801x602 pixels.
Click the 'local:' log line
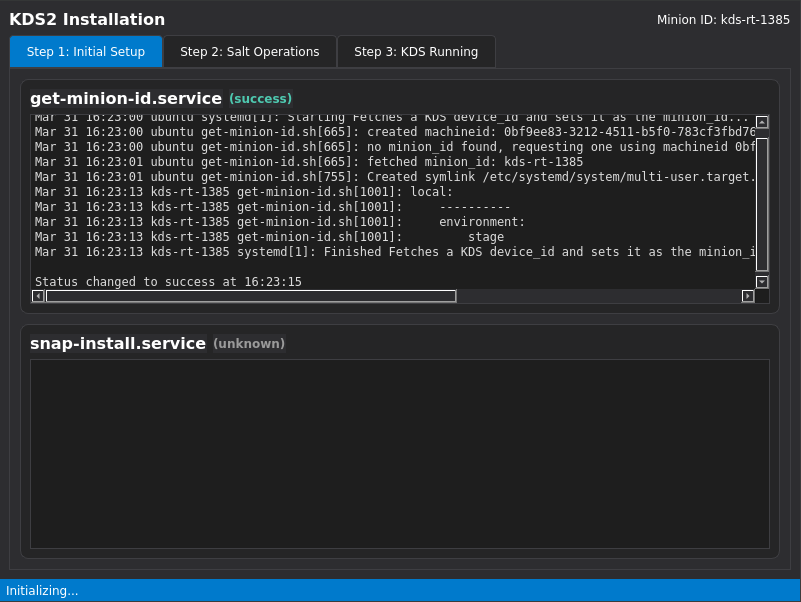(x=244, y=192)
